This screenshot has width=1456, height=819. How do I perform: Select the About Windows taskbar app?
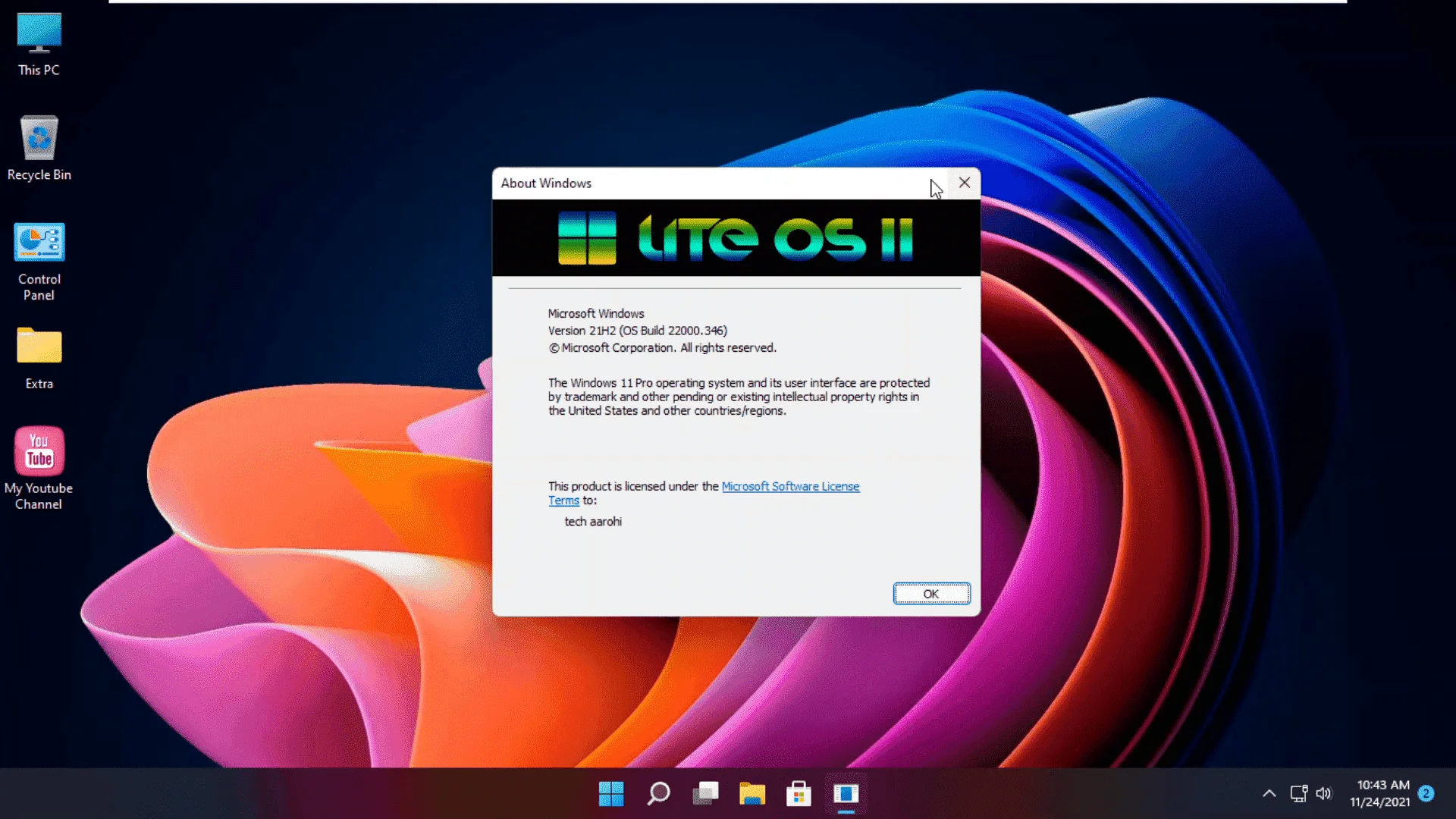846,794
